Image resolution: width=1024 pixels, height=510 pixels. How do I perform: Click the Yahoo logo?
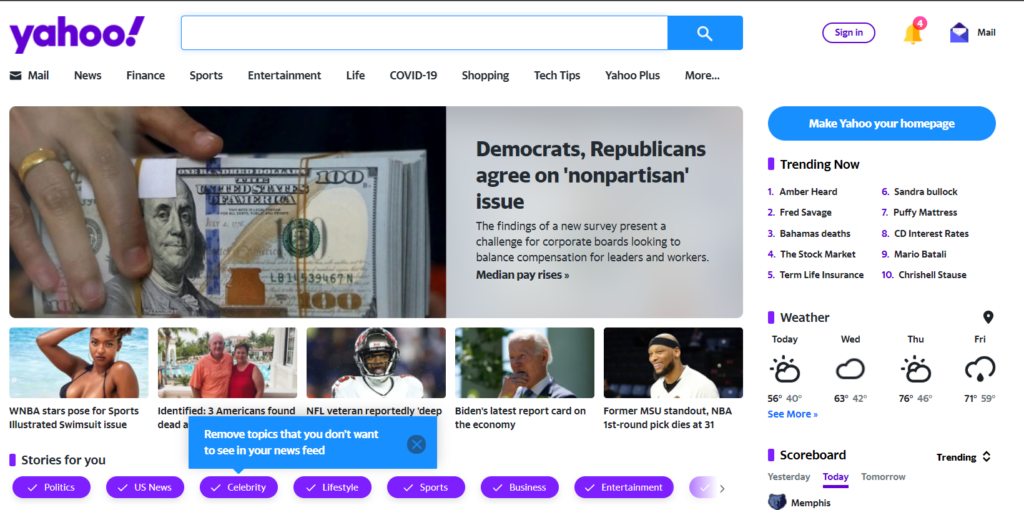tap(77, 34)
